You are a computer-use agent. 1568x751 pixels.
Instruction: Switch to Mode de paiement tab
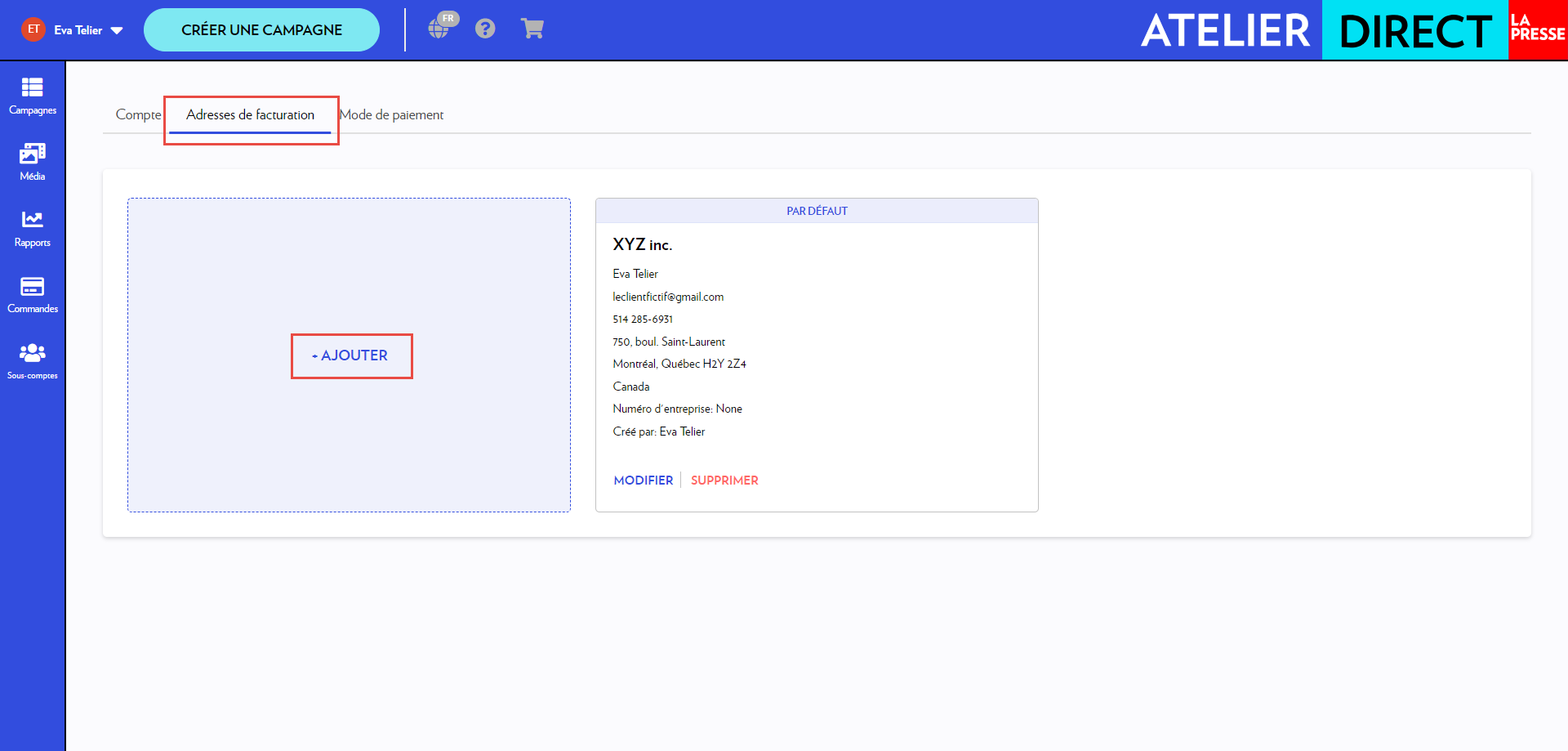click(392, 114)
